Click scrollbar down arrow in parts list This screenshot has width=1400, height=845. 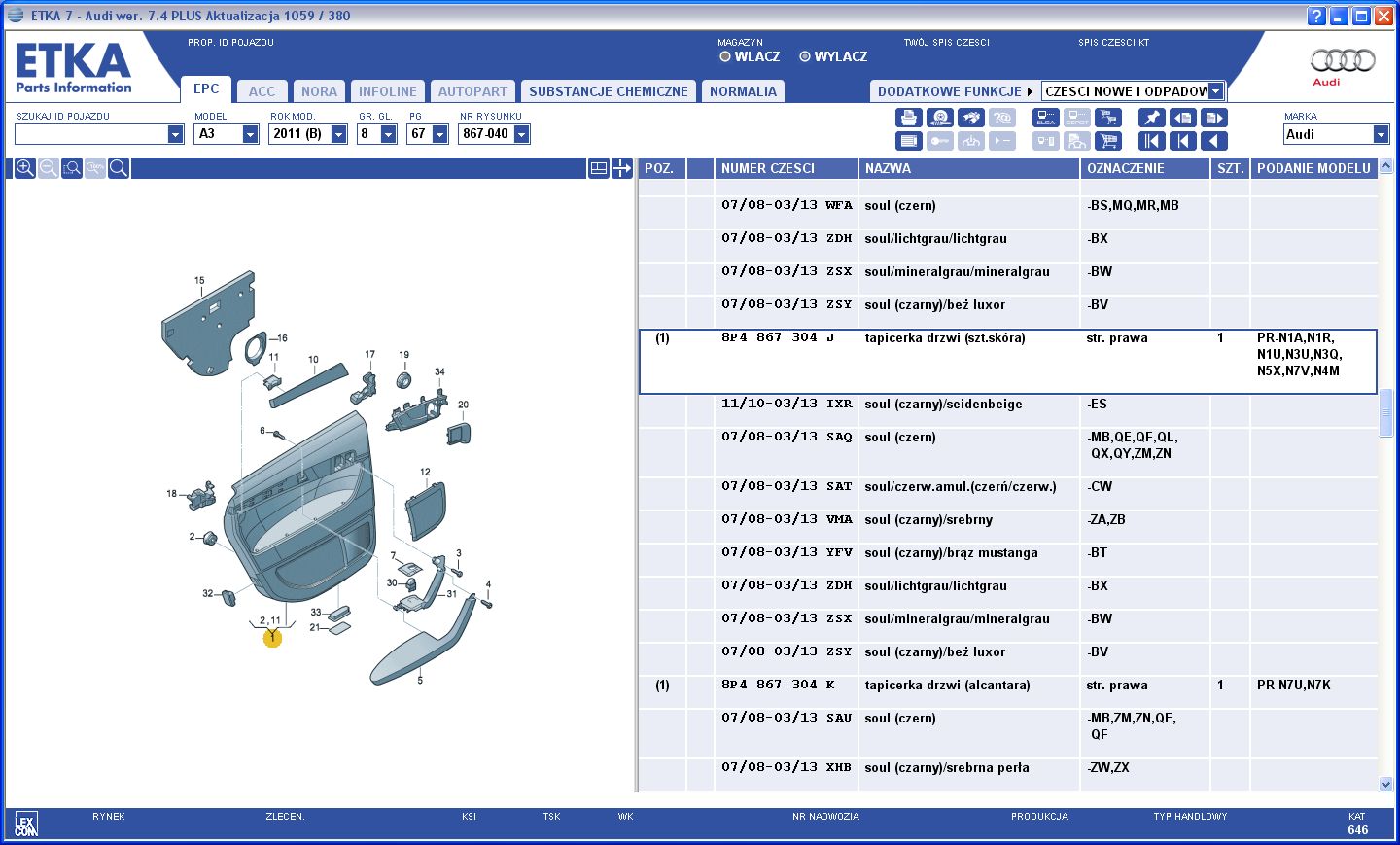(1386, 784)
